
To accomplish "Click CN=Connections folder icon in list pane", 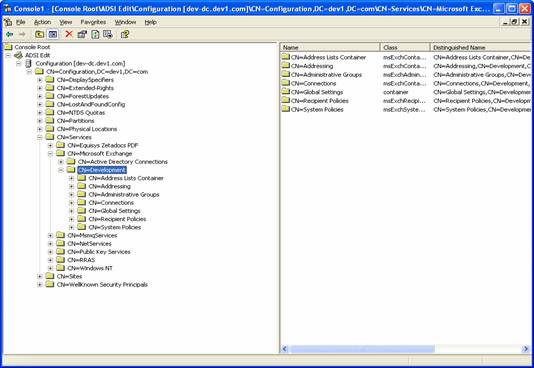I will (286, 83).
